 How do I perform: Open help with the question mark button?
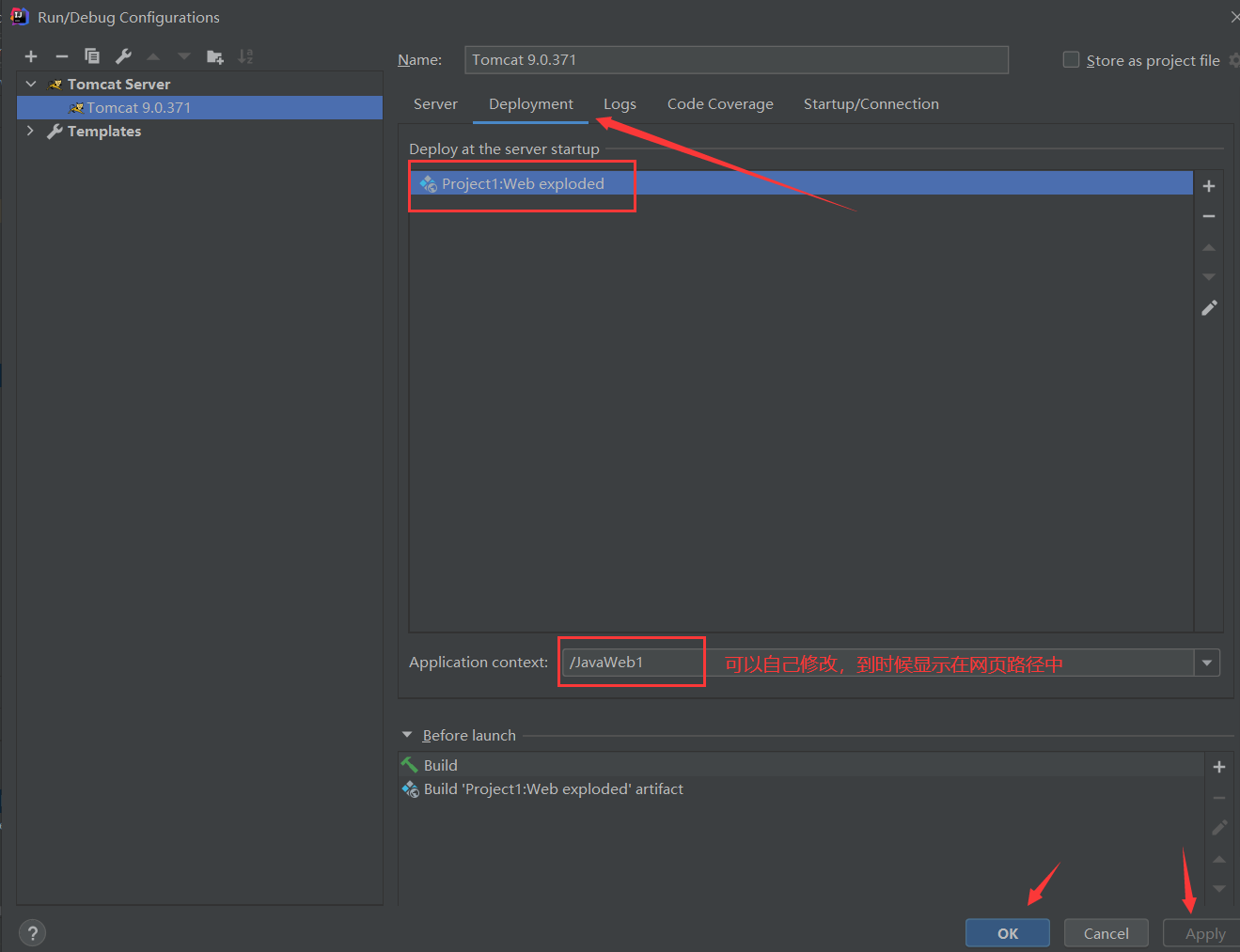tap(32, 933)
